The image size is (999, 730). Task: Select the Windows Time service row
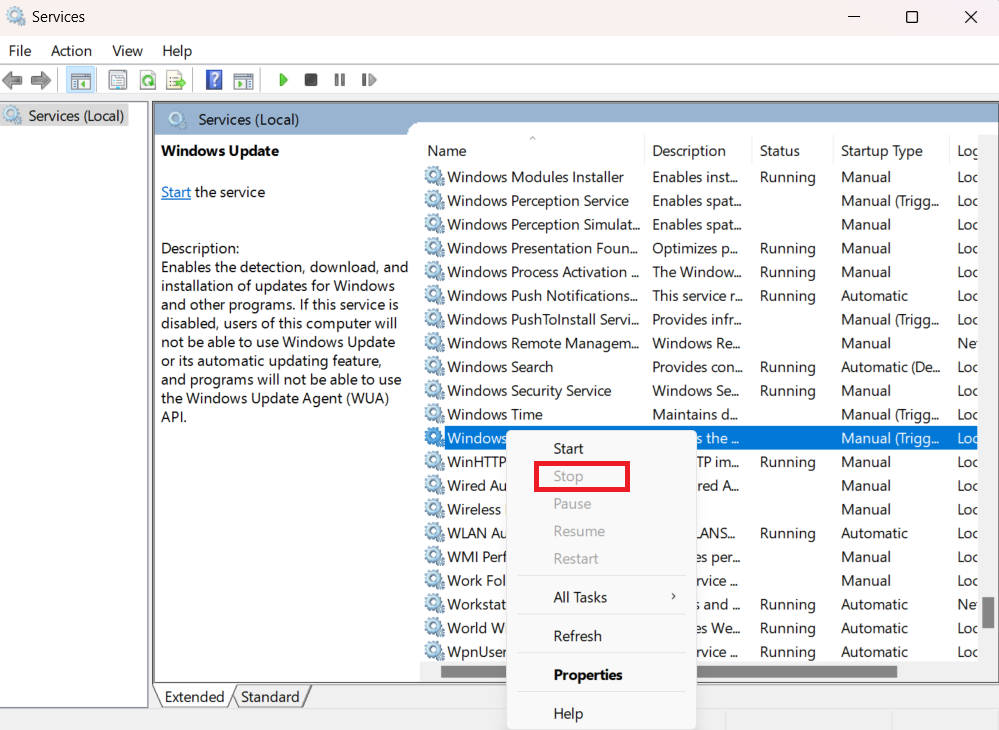495,414
